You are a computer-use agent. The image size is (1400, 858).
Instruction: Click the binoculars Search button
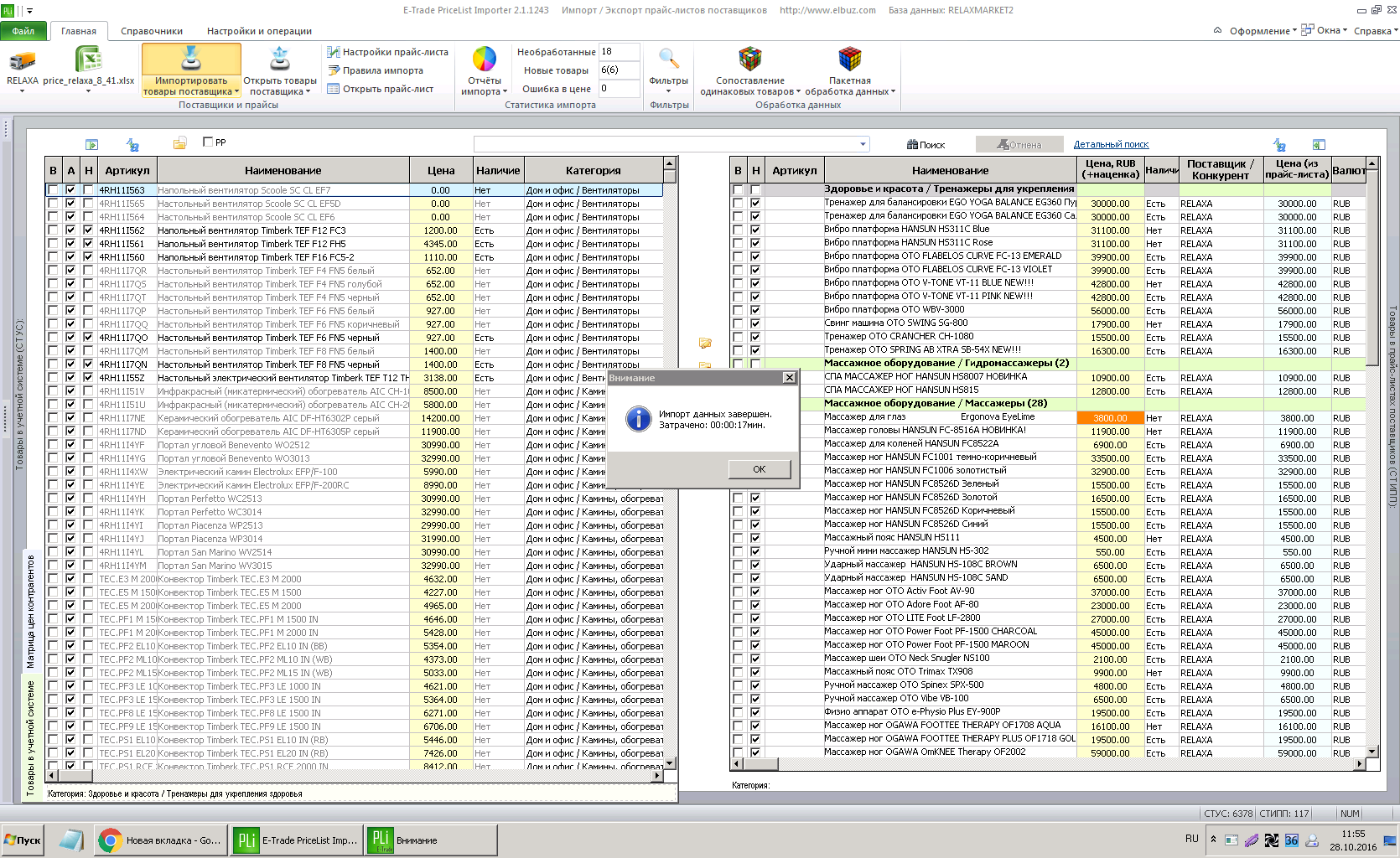926,145
